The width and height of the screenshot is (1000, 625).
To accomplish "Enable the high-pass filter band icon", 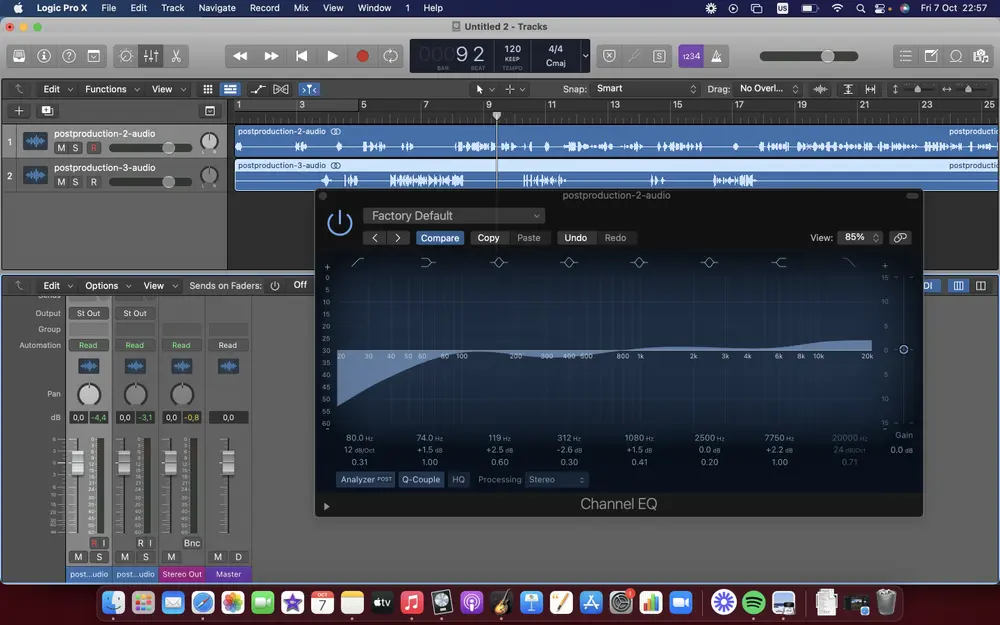I will click(357, 262).
